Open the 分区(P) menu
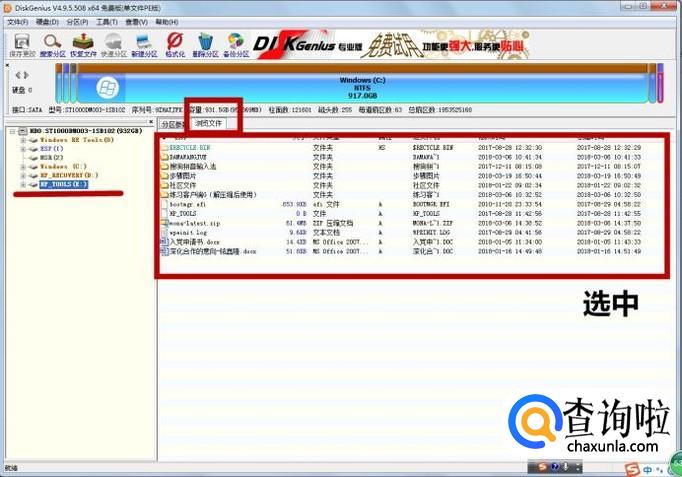The width and height of the screenshot is (682, 477). (x=77, y=22)
